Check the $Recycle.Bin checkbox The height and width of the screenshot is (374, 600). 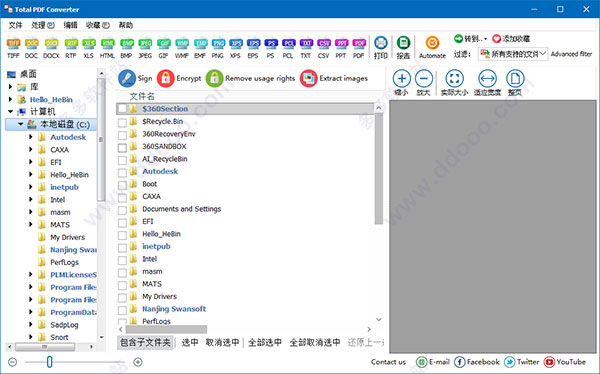(x=122, y=122)
